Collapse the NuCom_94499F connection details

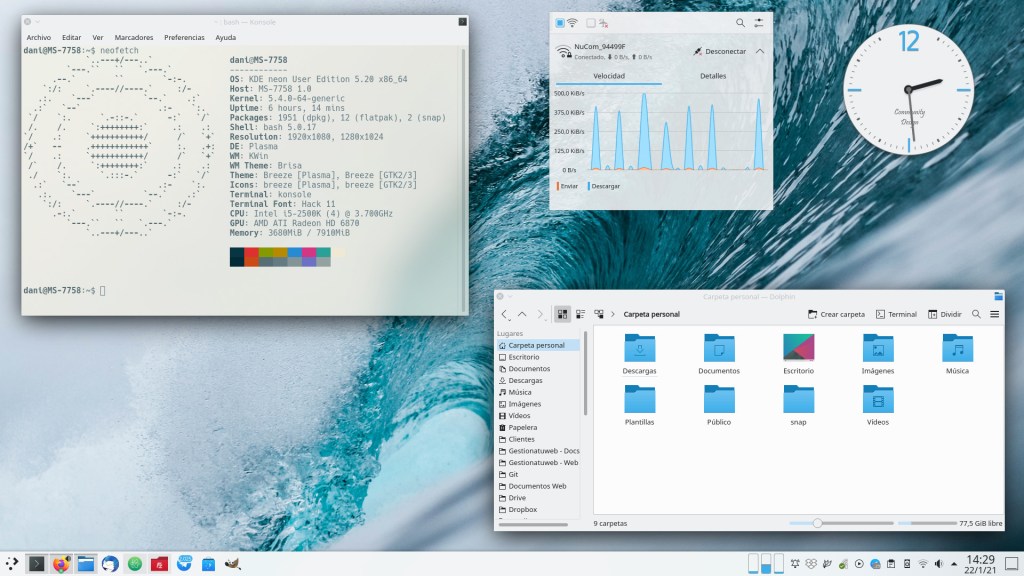pyautogui.click(x=760, y=51)
